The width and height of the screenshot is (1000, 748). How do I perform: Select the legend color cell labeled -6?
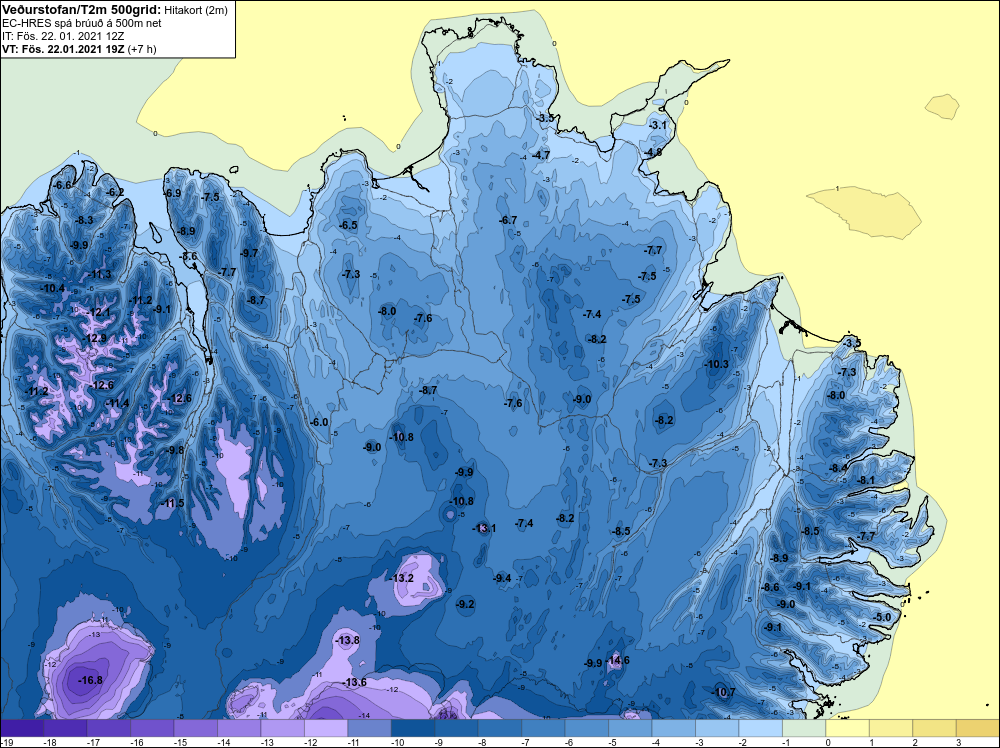tap(587, 728)
